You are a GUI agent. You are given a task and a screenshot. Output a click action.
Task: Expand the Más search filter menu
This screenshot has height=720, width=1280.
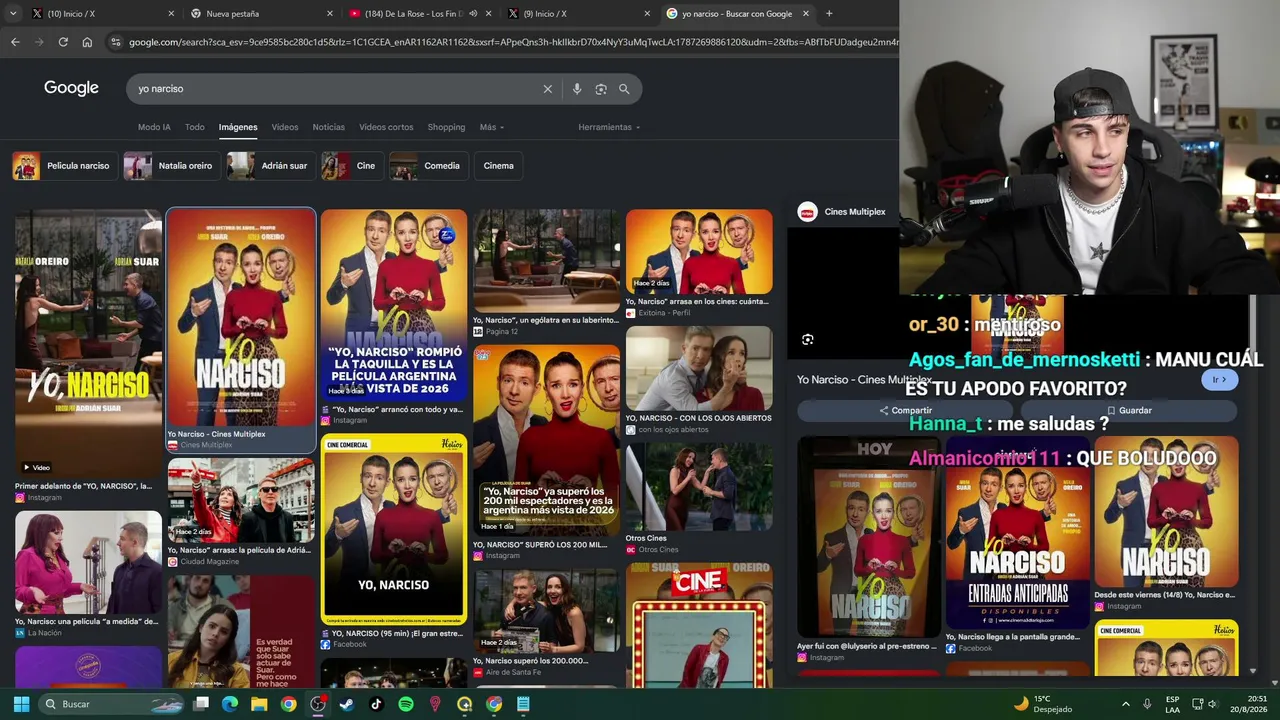(492, 127)
